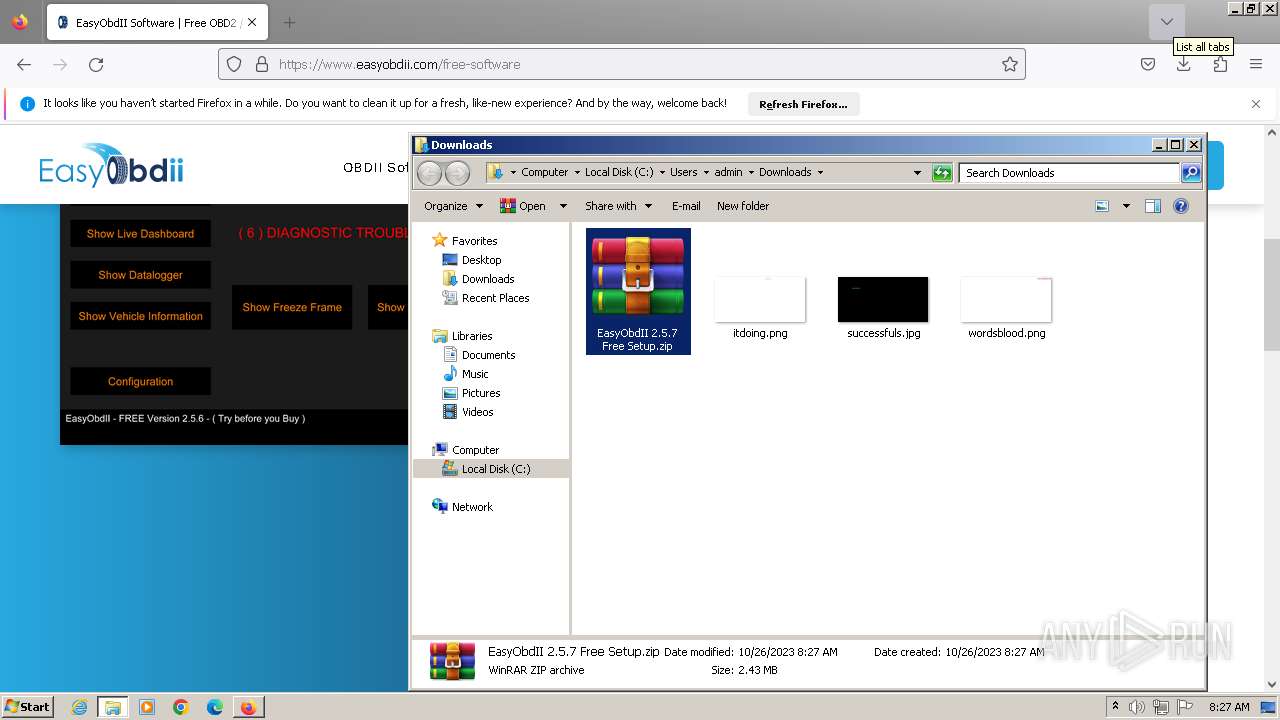Expand the arrow after Downloads breadcrumb

pyautogui.click(x=821, y=172)
